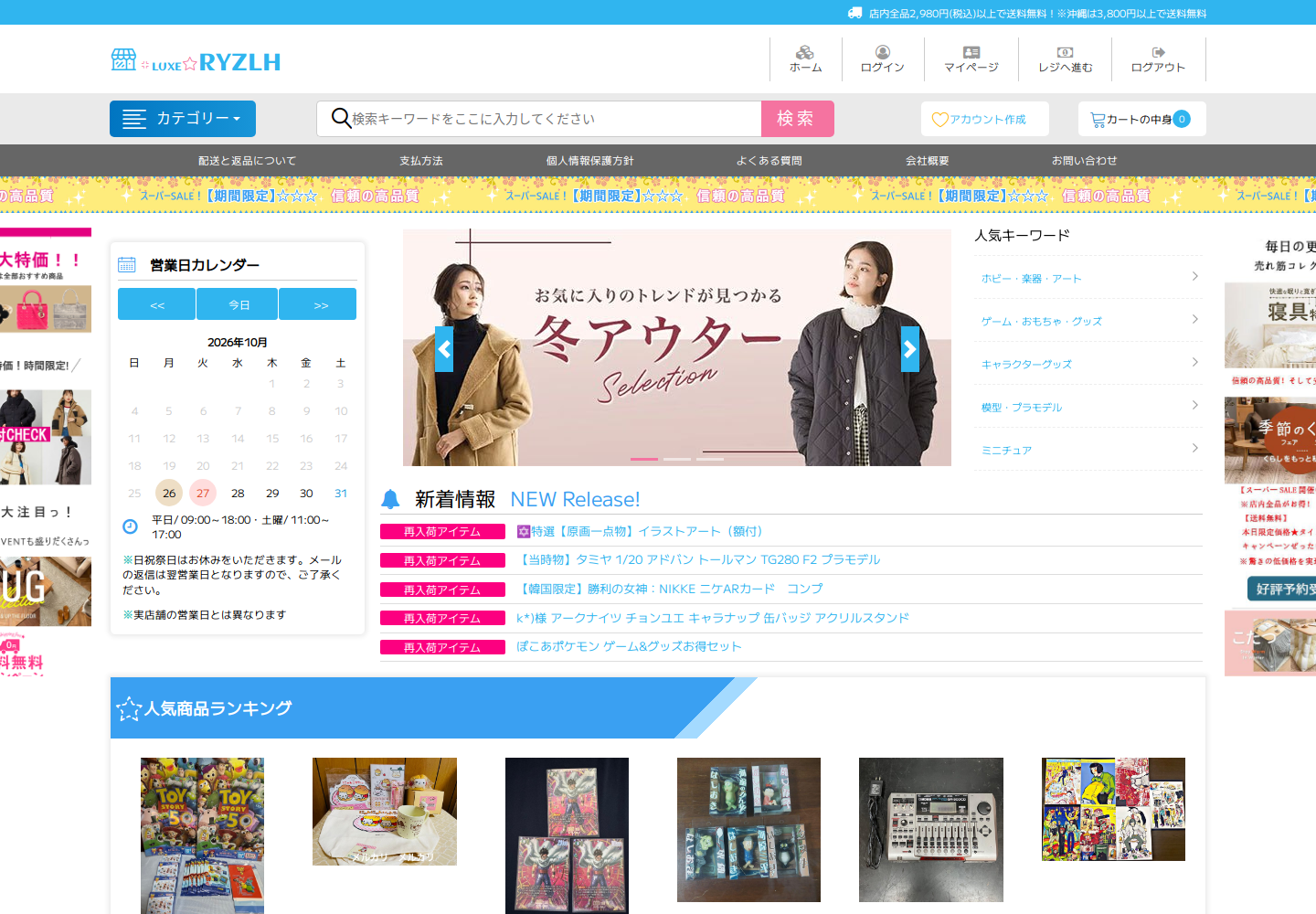Expand ゲーム・おもちゃ・グッズ keyword chevron
Image resolution: width=1316 pixels, height=914 pixels.
pyautogui.click(x=1194, y=319)
